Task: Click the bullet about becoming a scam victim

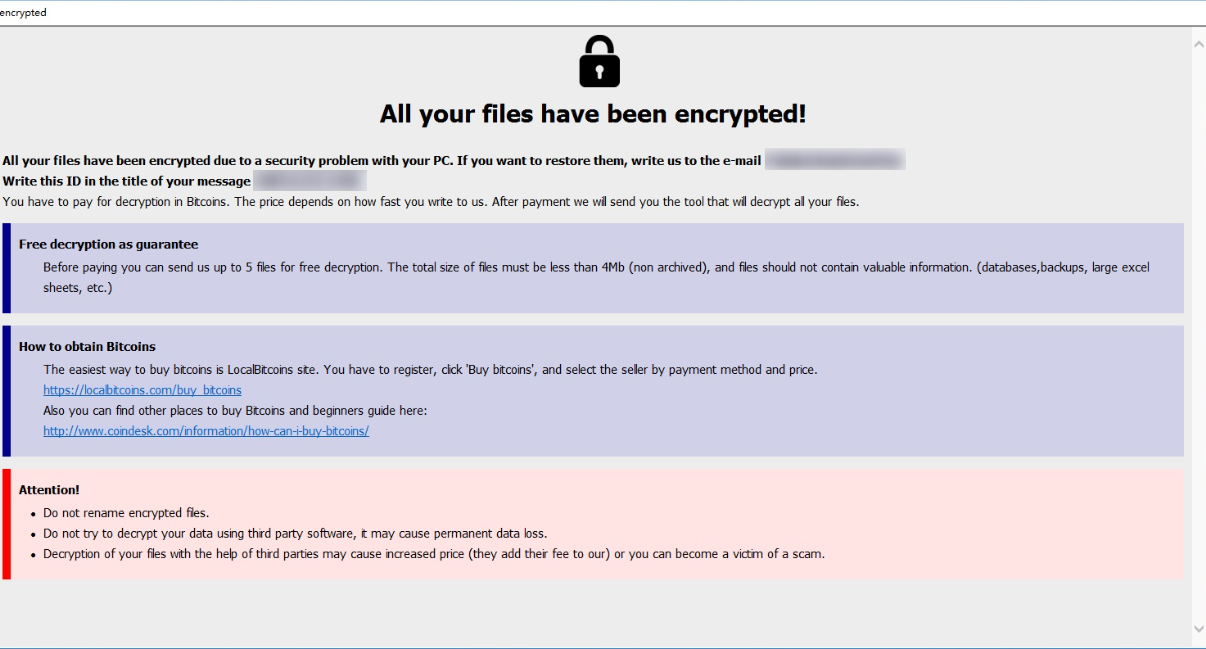Action: pyautogui.click(x=434, y=554)
